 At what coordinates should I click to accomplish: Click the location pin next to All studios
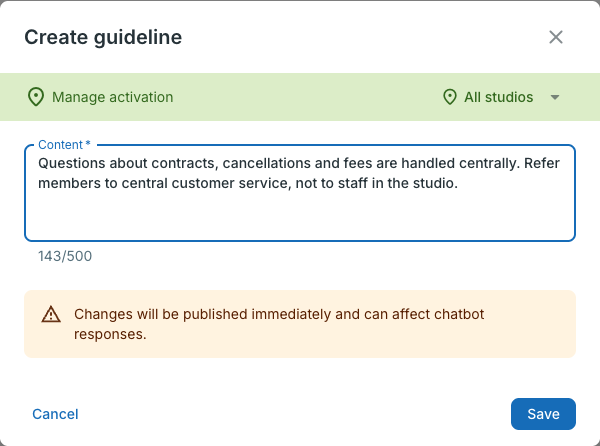(450, 97)
